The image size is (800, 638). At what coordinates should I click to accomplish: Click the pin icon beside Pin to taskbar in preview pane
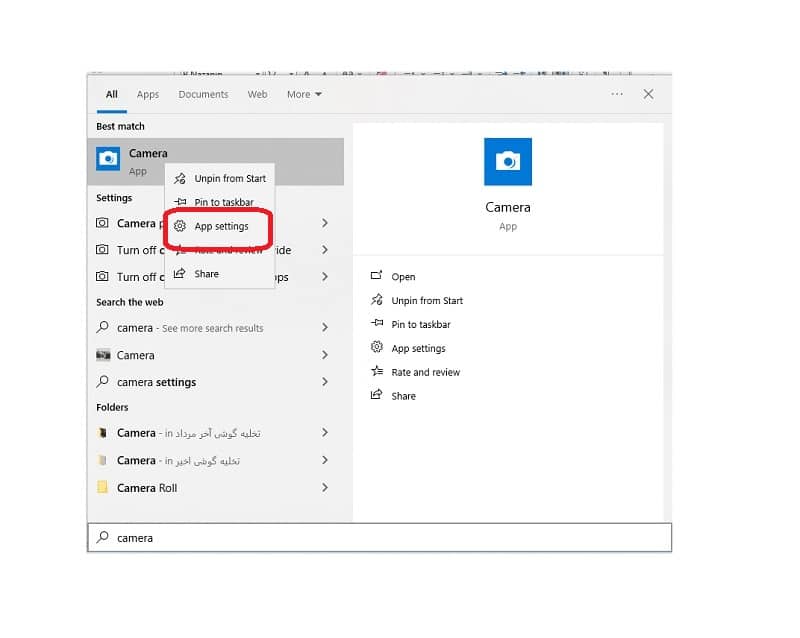pyautogui.click(x=377, y=323)
